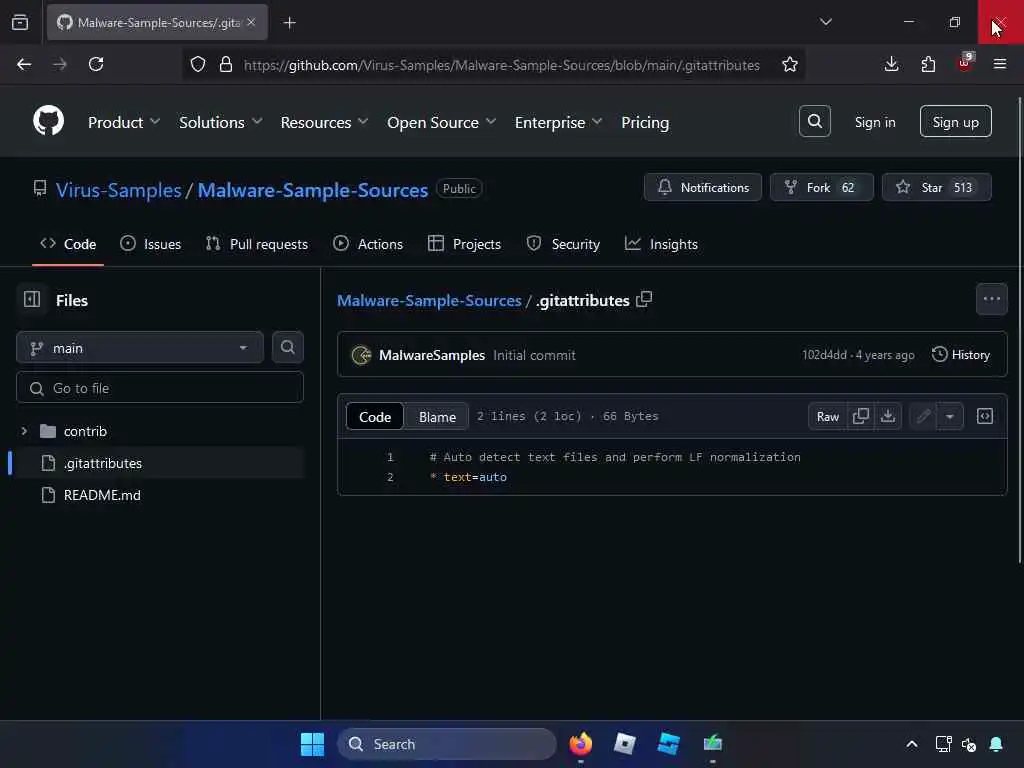Open the Pull requests tab

[x=257, y=244]
